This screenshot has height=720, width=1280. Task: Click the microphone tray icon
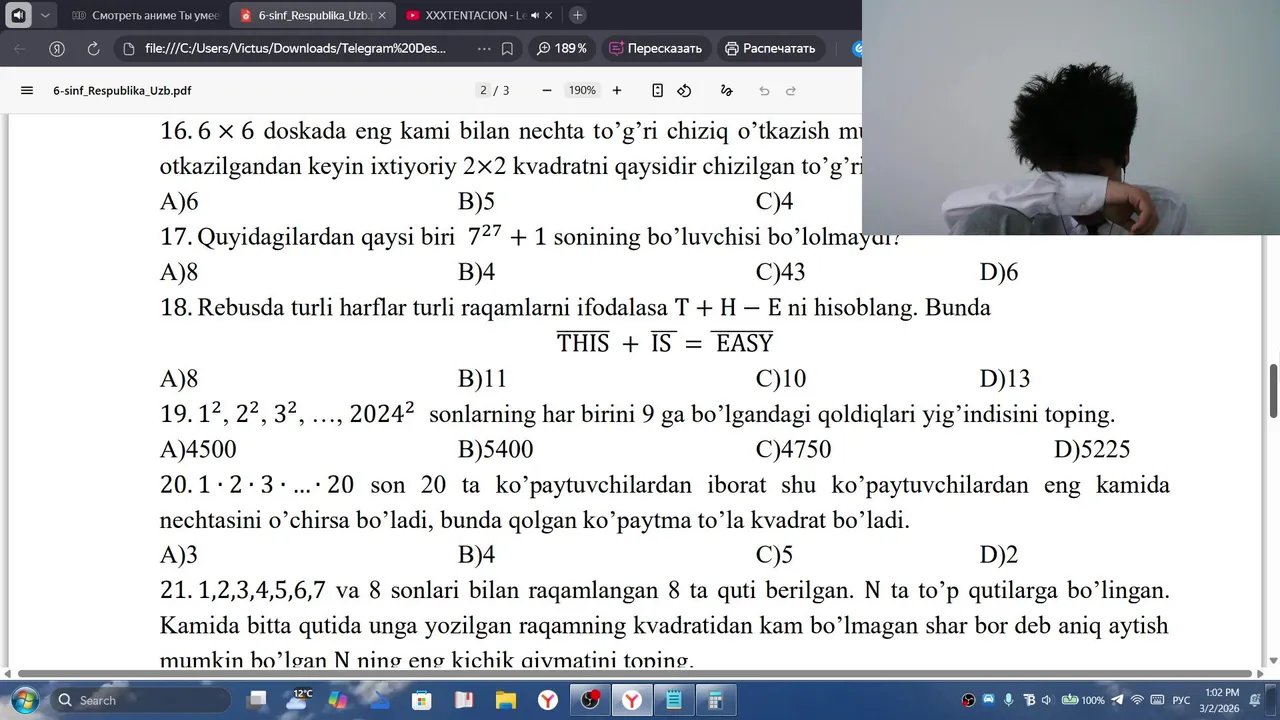point(1008,700)
